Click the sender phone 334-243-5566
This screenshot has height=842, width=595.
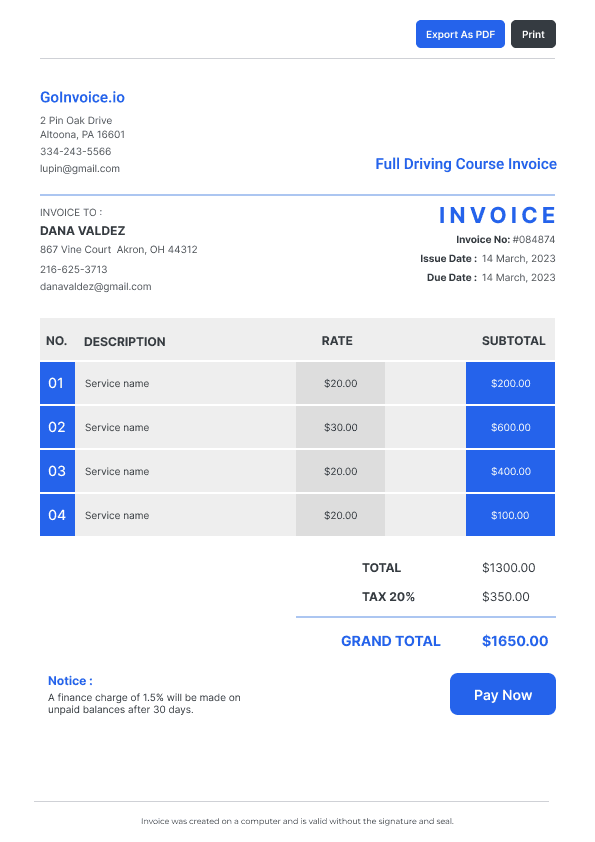point(76,151)
